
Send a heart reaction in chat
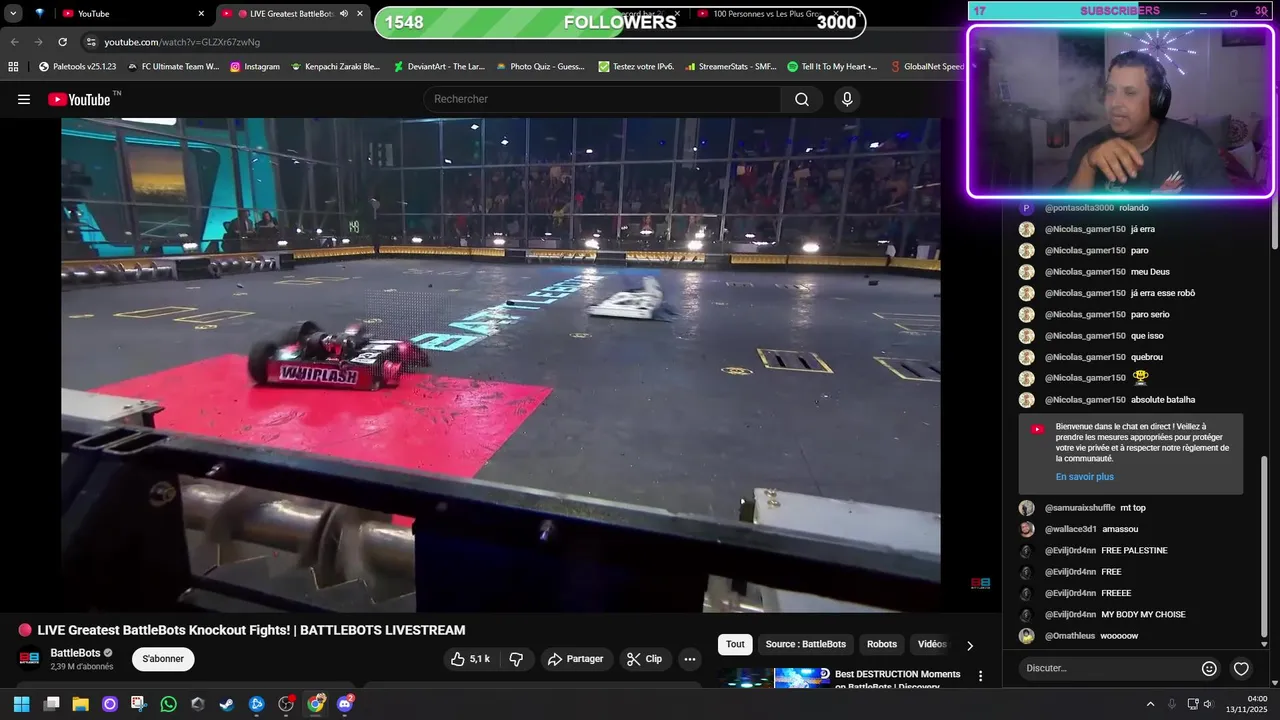[x=1241, y=668]
